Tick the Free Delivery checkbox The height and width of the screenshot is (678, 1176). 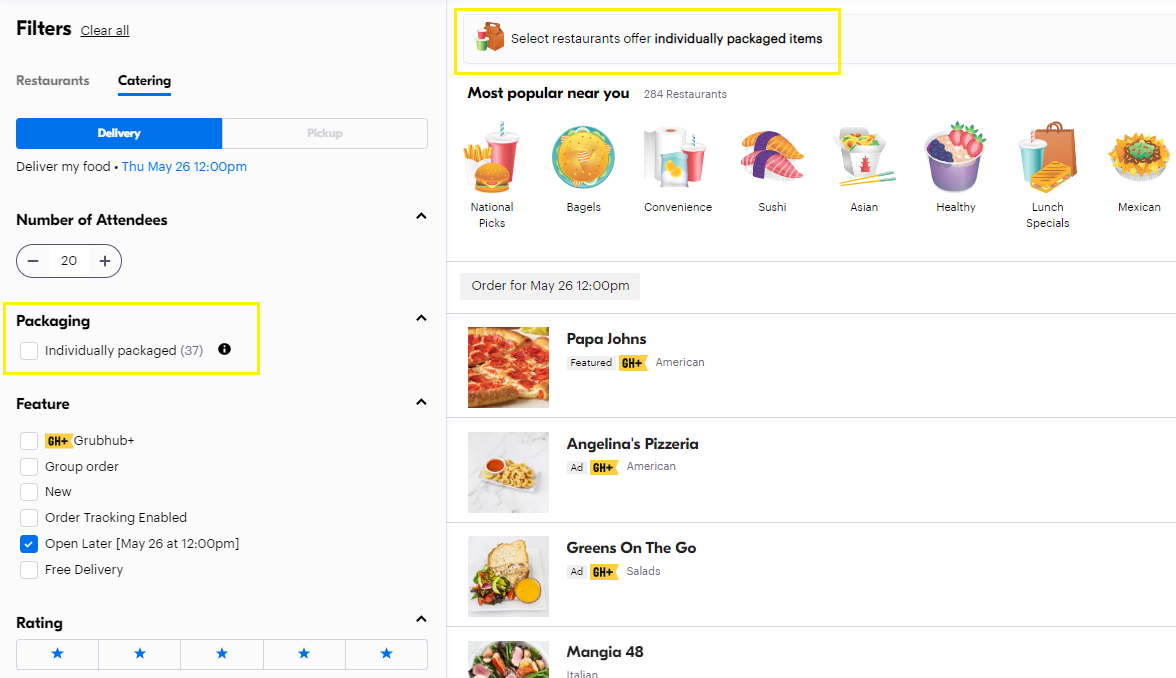click(29, 570)
